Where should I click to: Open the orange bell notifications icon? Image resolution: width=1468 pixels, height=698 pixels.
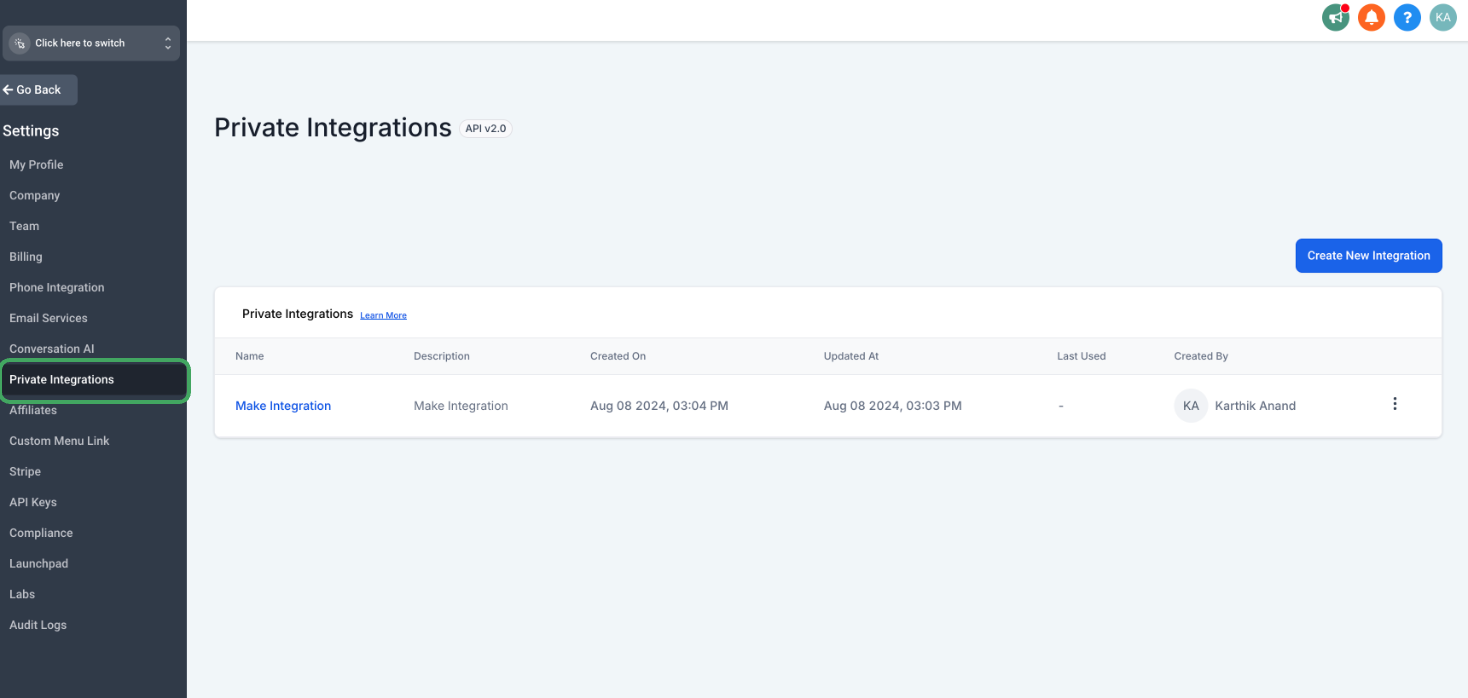click(x=1371, y=17)
